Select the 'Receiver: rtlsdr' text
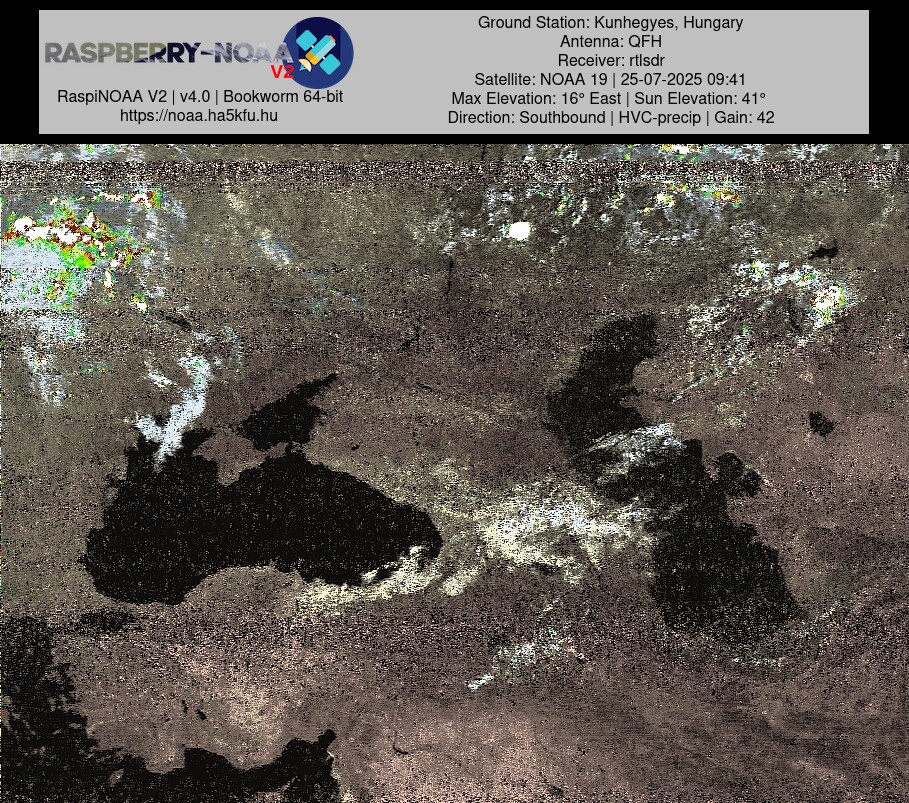 [x=611, y=60]
